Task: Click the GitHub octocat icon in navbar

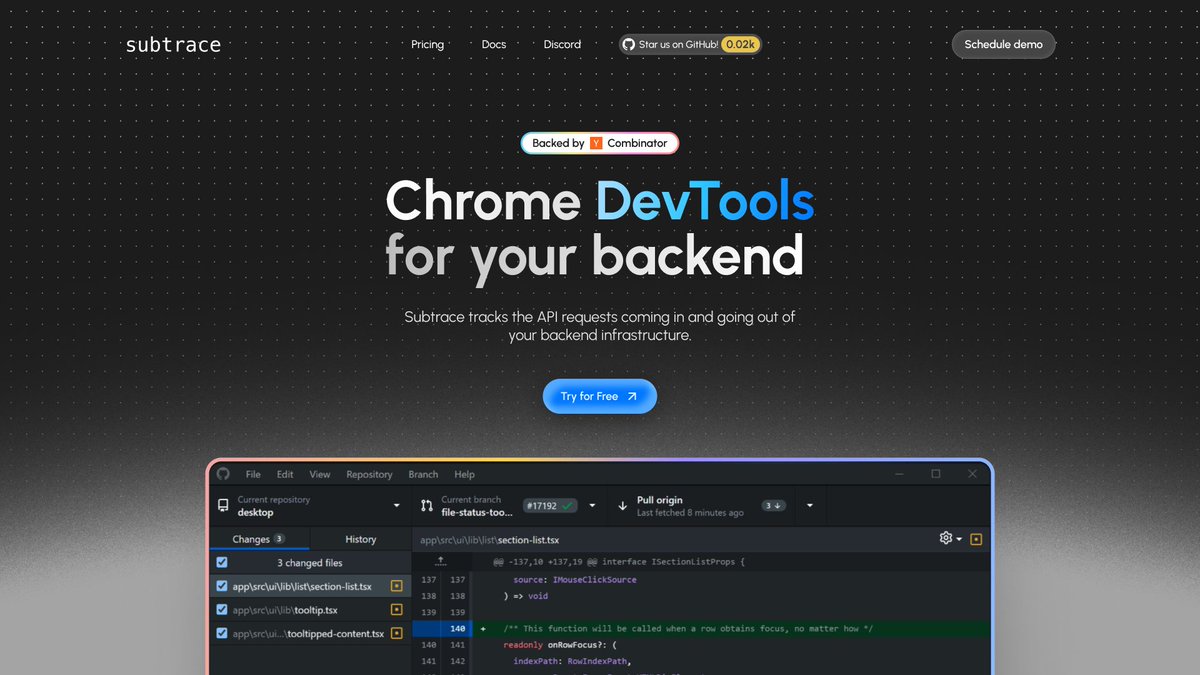Action: click(629, 44)
